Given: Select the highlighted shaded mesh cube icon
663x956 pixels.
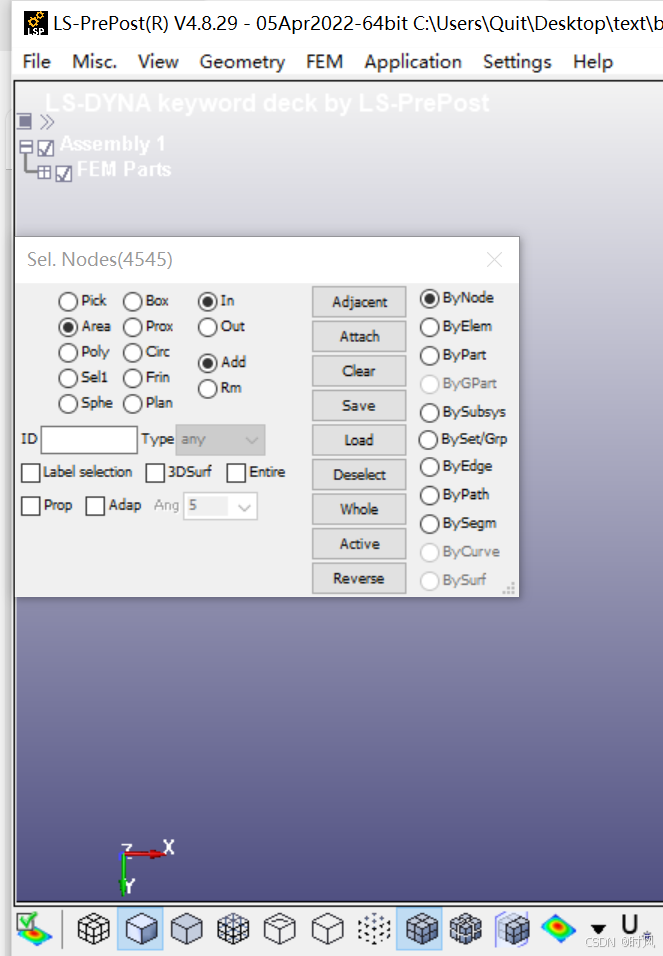Looking at the screenshot, I should (x=420, y=929).
